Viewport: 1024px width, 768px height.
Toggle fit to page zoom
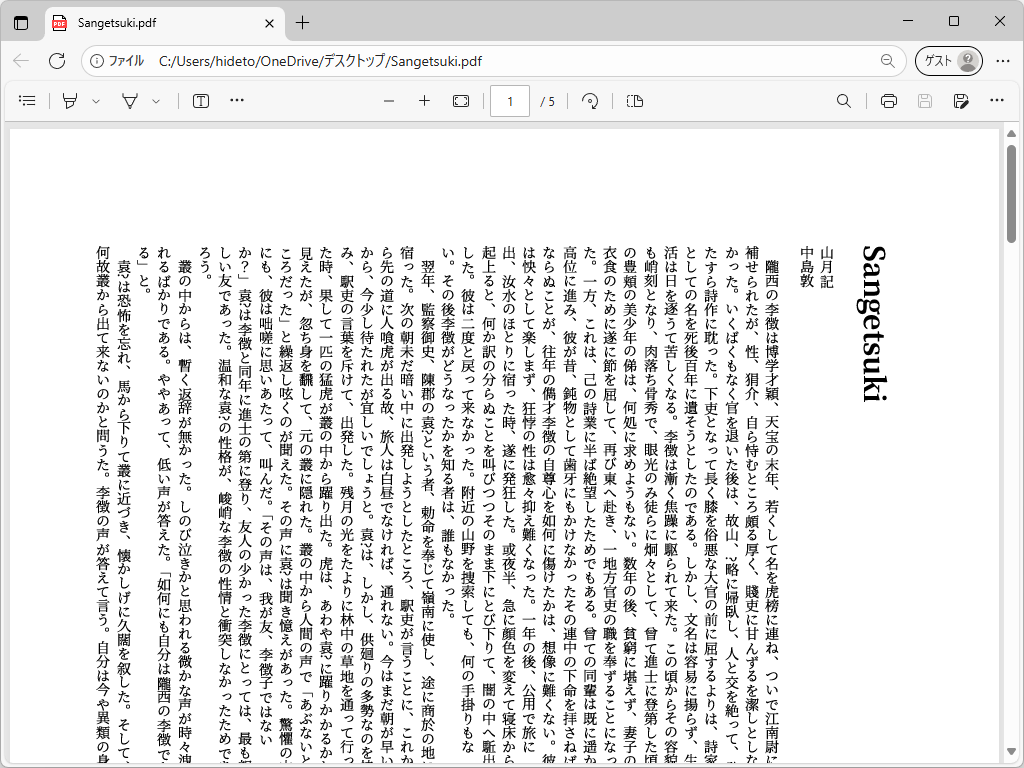click(460, 100)
